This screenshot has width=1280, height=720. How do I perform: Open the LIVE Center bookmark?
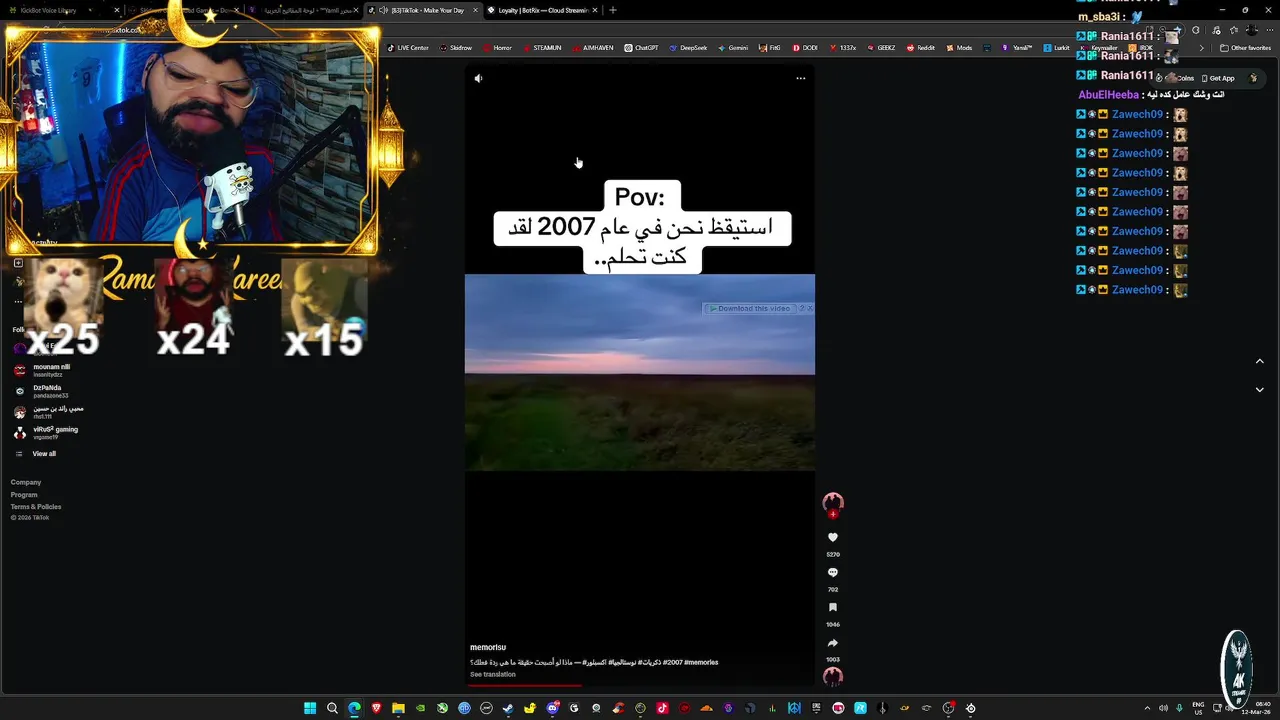coord(408,47)
